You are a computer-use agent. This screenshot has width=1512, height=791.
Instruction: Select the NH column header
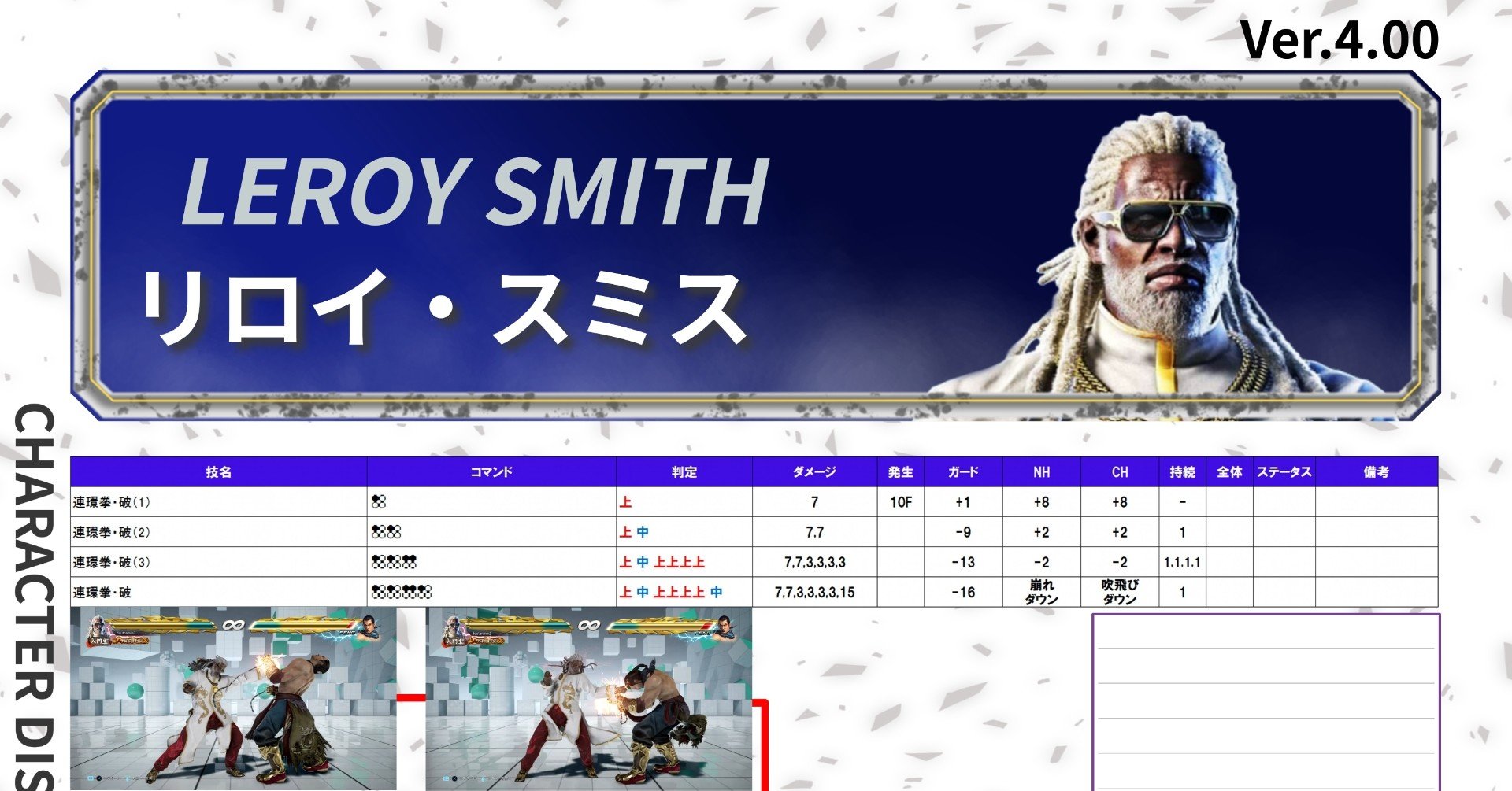point(1041,472)
